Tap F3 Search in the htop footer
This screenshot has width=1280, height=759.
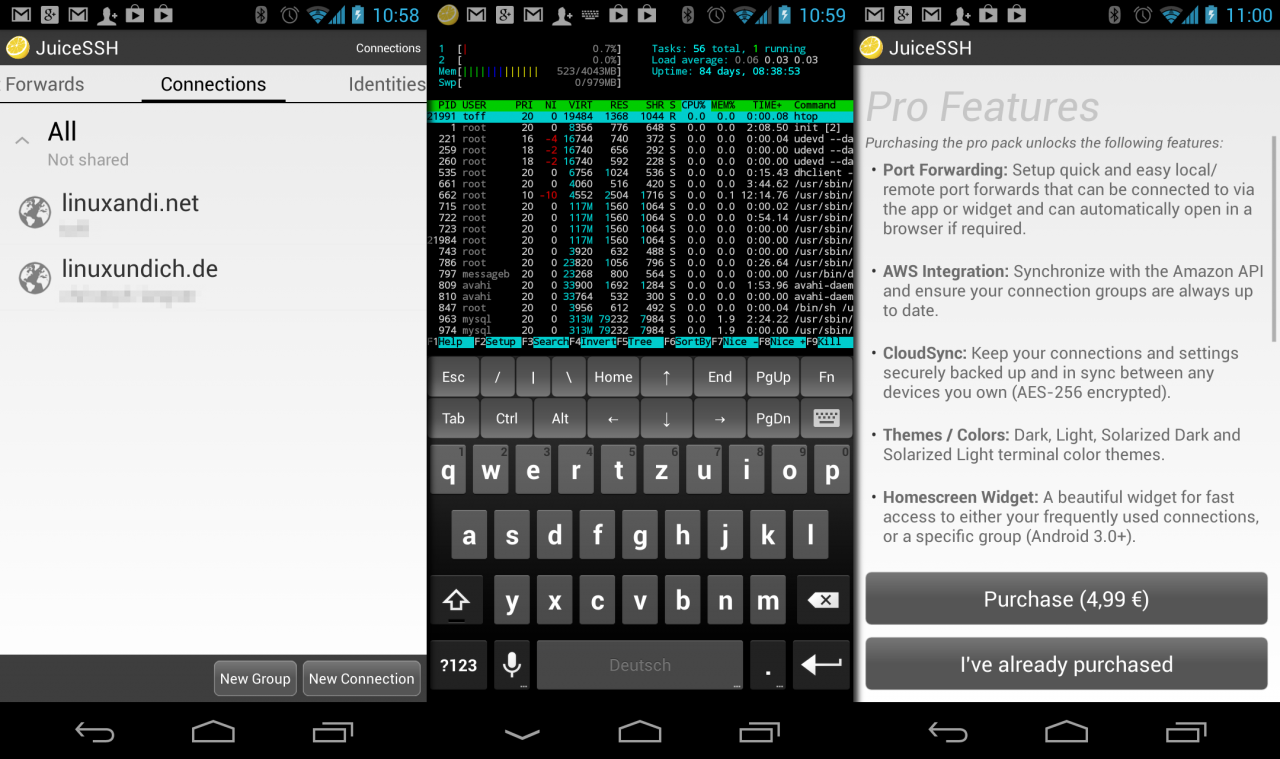(x=546, y=342)
